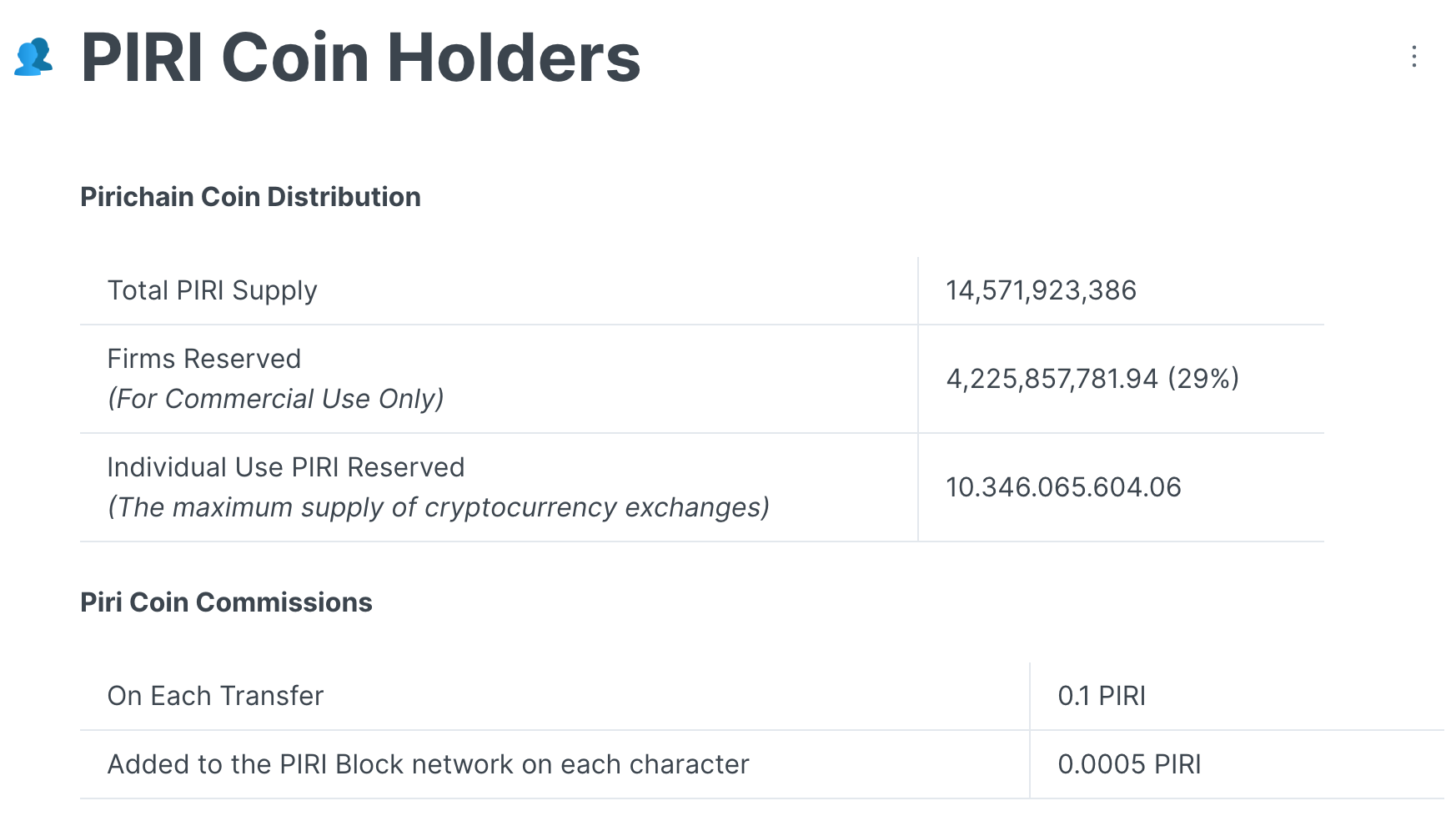Select the value 10.346.065.604.06
This screenshot has width=1456, height=816.
(x=1064, y=487)
